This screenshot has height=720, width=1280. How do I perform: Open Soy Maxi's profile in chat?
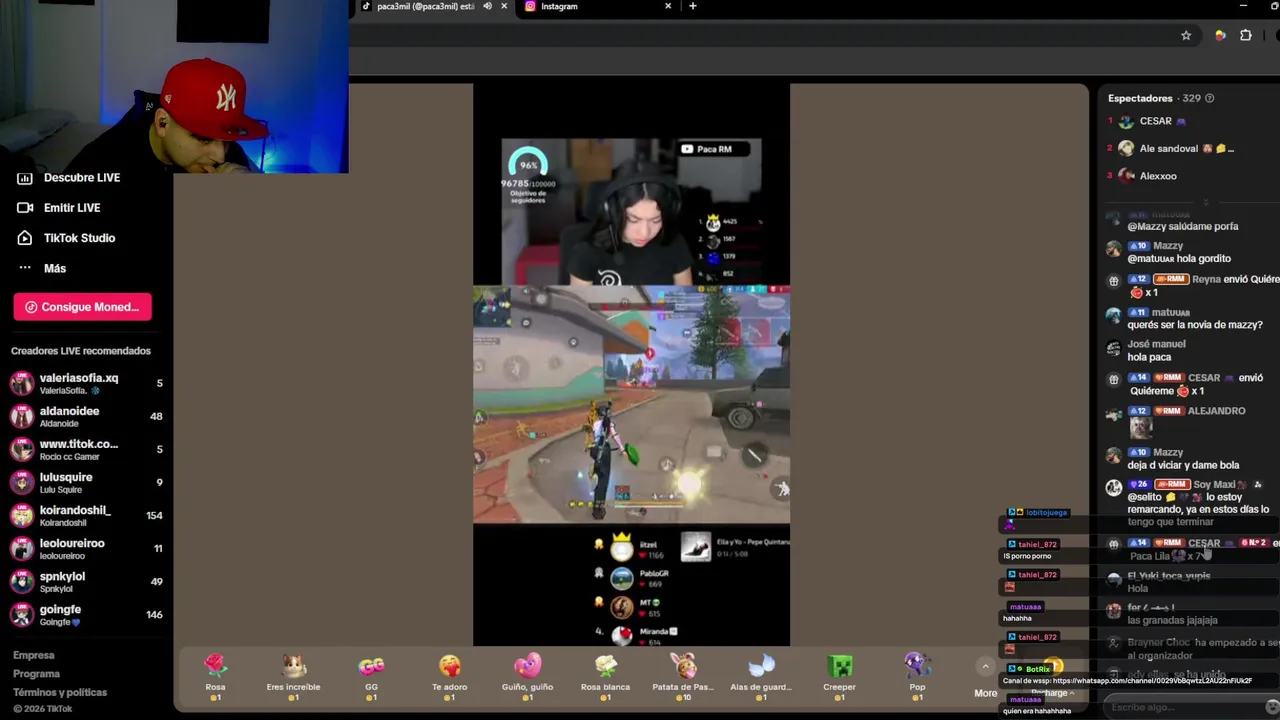click(x=1214, y=485)
